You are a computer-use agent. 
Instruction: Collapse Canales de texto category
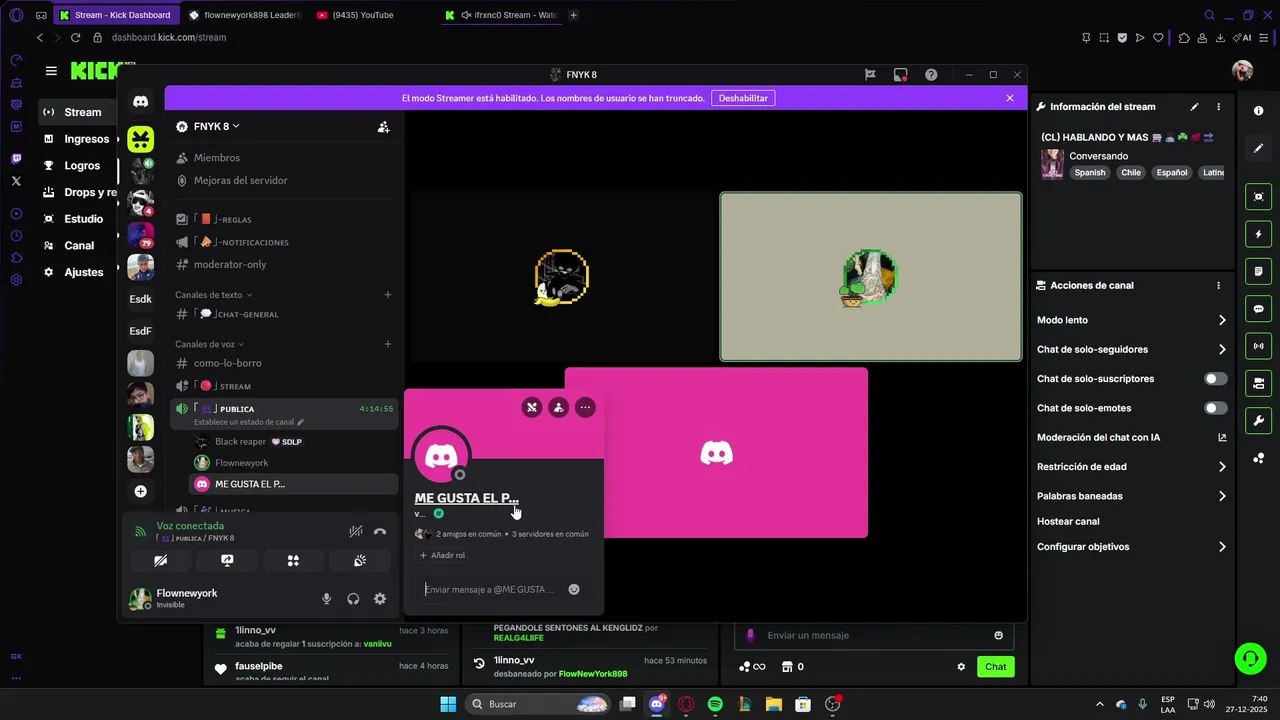click(213, 295)
